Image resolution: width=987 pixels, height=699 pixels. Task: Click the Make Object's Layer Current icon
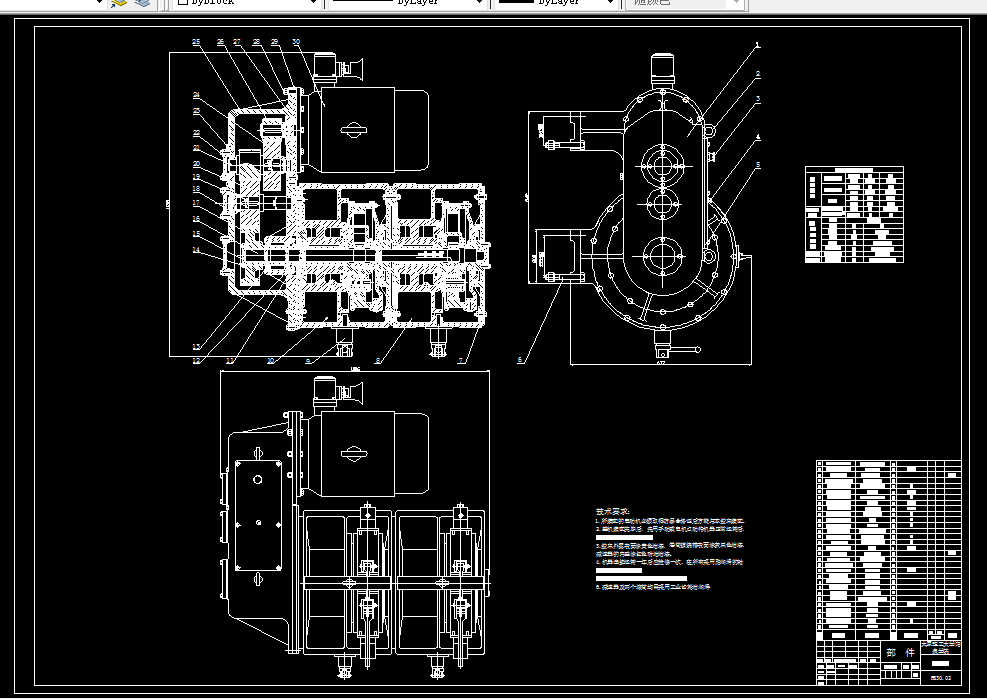tap(119, 3)
